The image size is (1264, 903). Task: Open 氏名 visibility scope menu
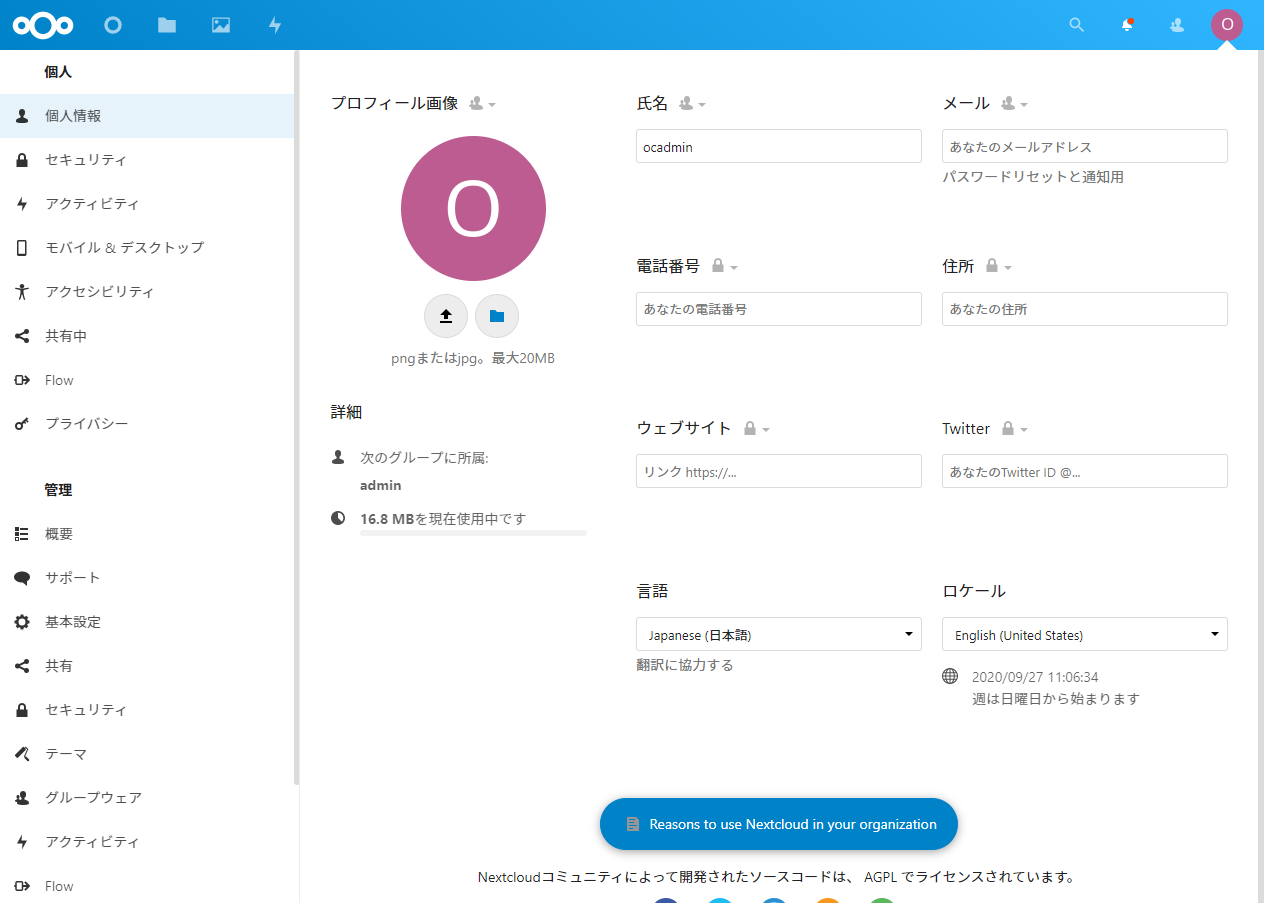692,103
